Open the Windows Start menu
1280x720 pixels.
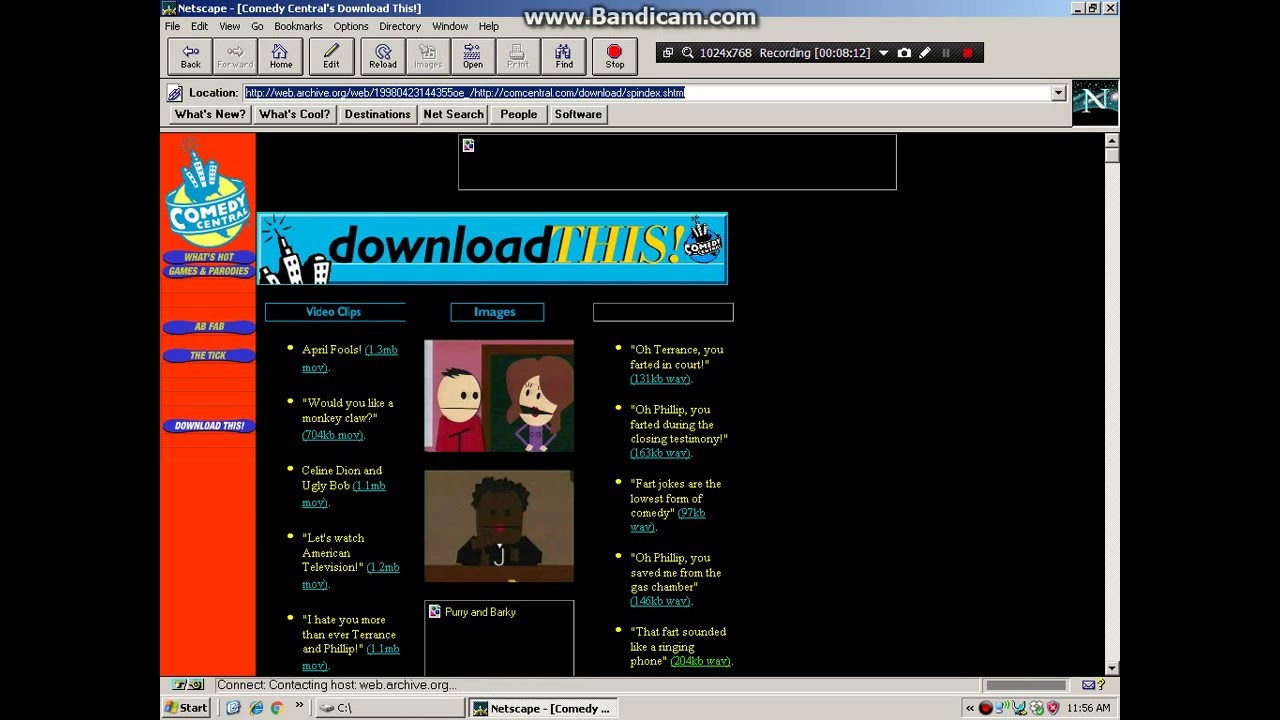(186, 708)
